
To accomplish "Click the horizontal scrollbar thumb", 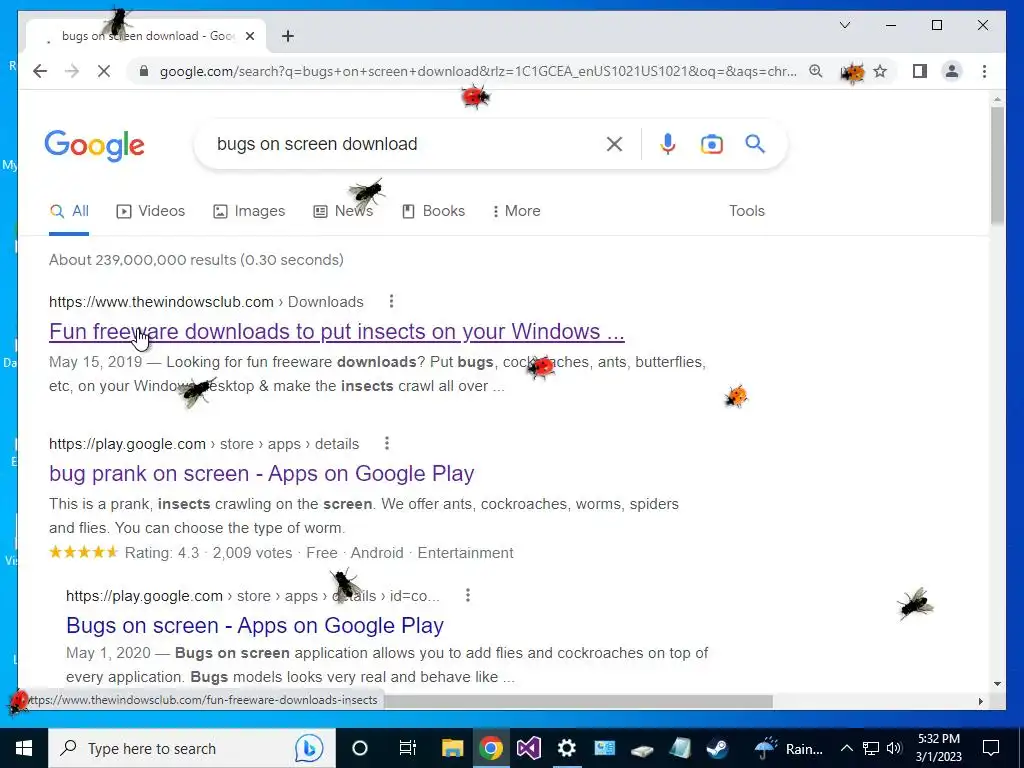I will pyautogui.click(x=577, y=701).
